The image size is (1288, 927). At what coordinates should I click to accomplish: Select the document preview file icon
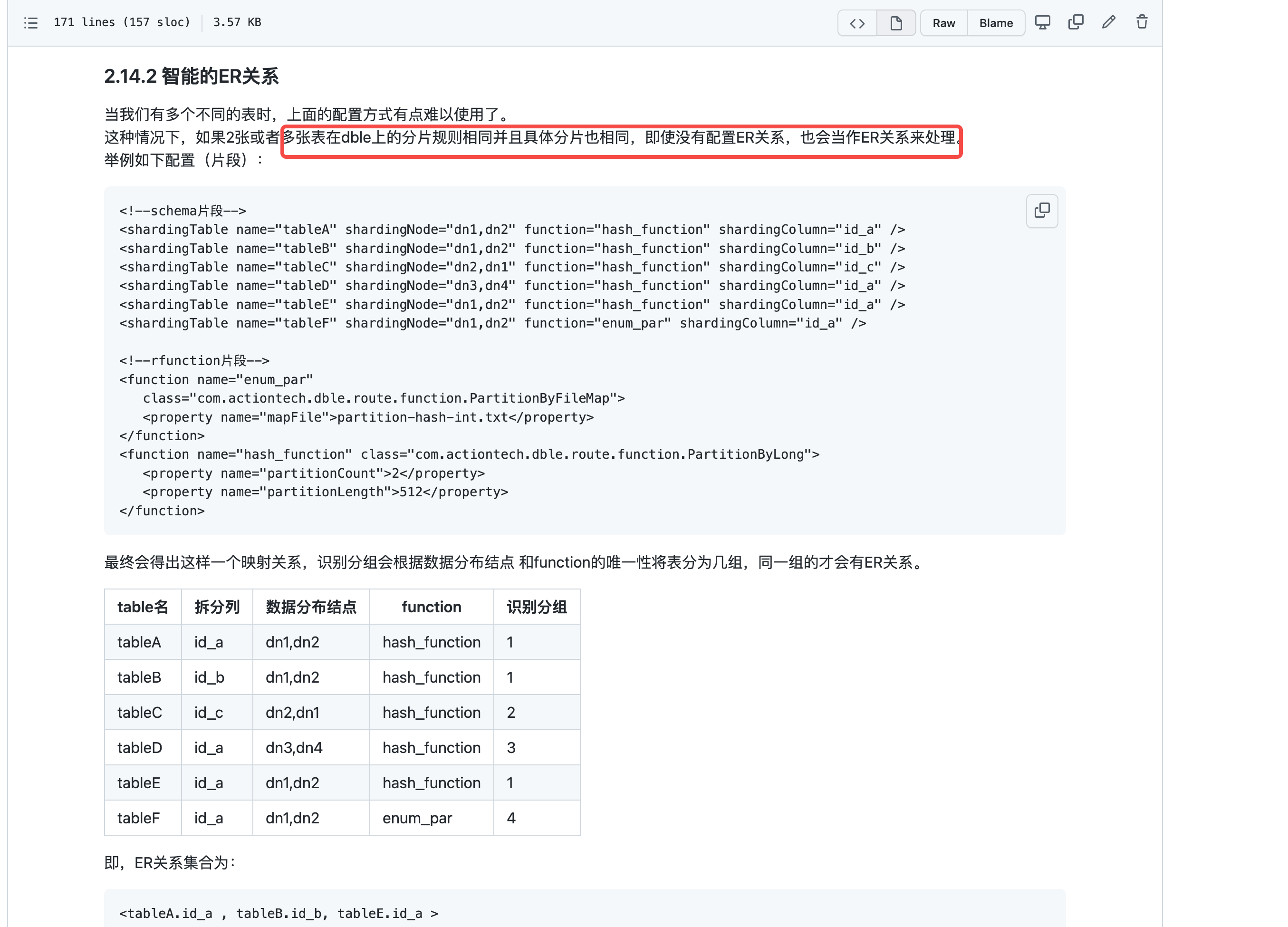(x=896, y=23)
